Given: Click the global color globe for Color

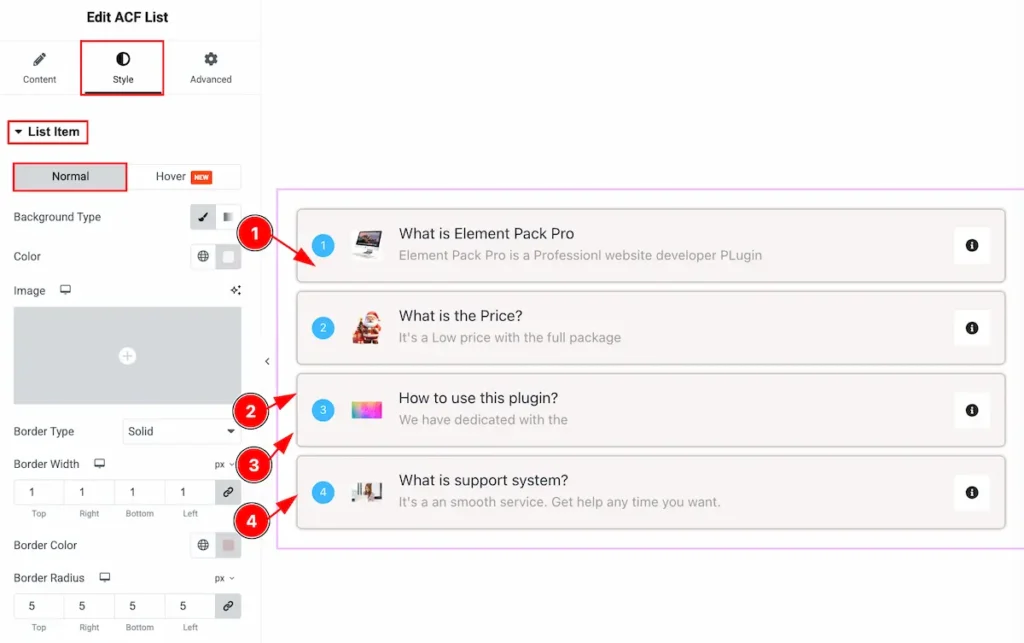Looking at the screenshot, I should click(x=203, y=257).
